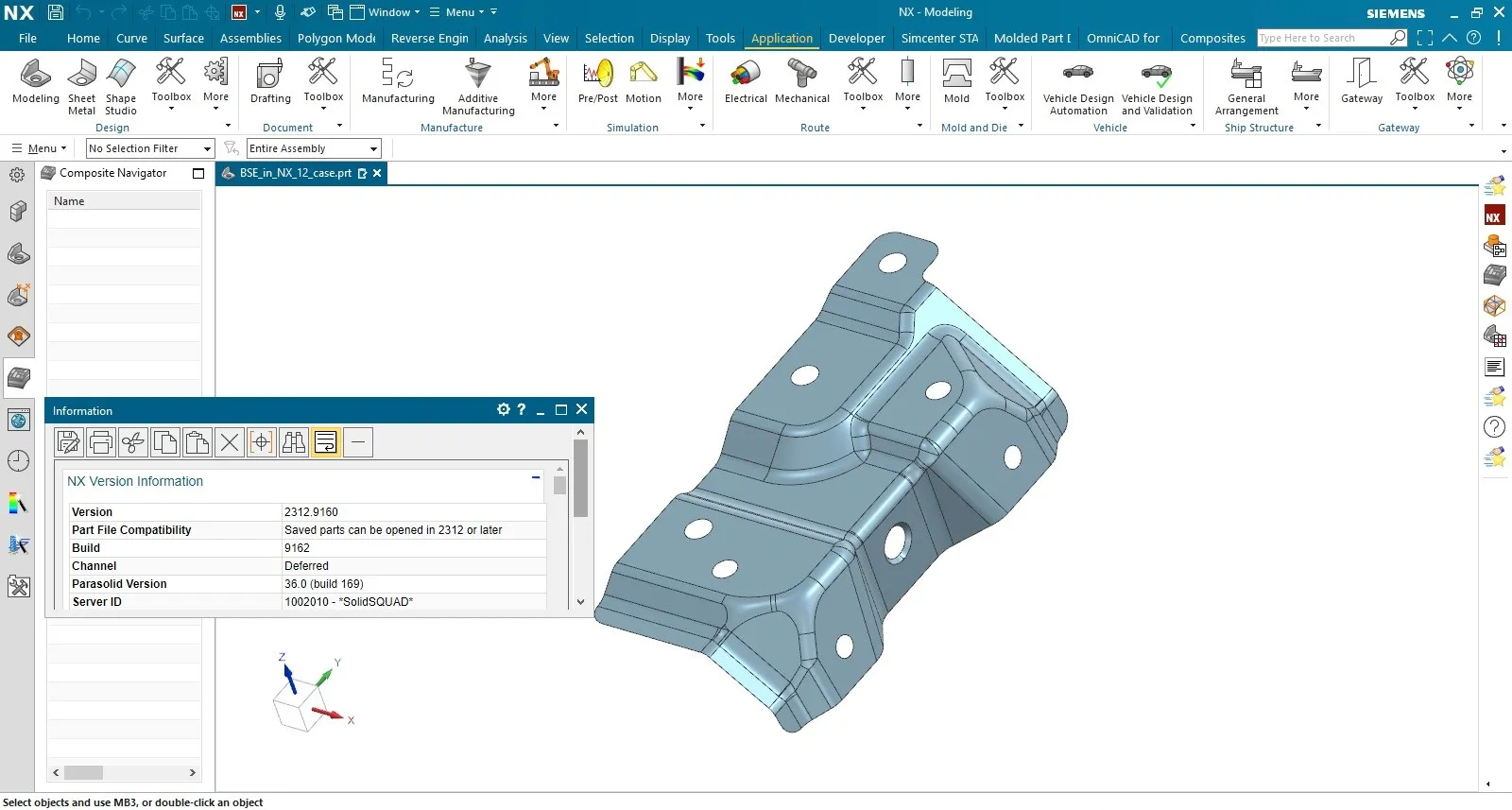Open the No Selection Filter dropdown
This screenshot has height=810, width=1512.
click(x=150, y=148)
